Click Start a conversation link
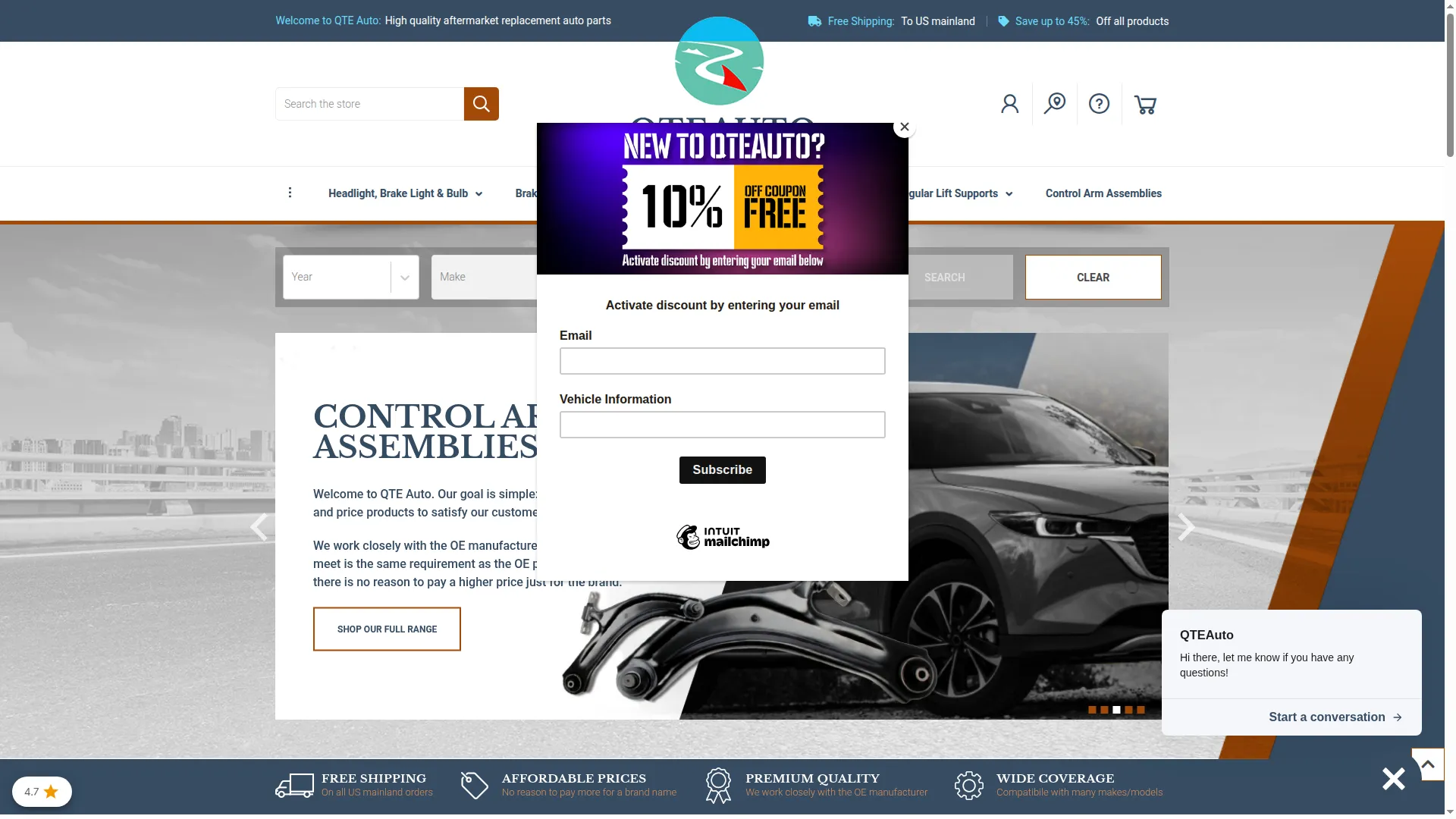1456x819 pixels. pos(1335,717)
